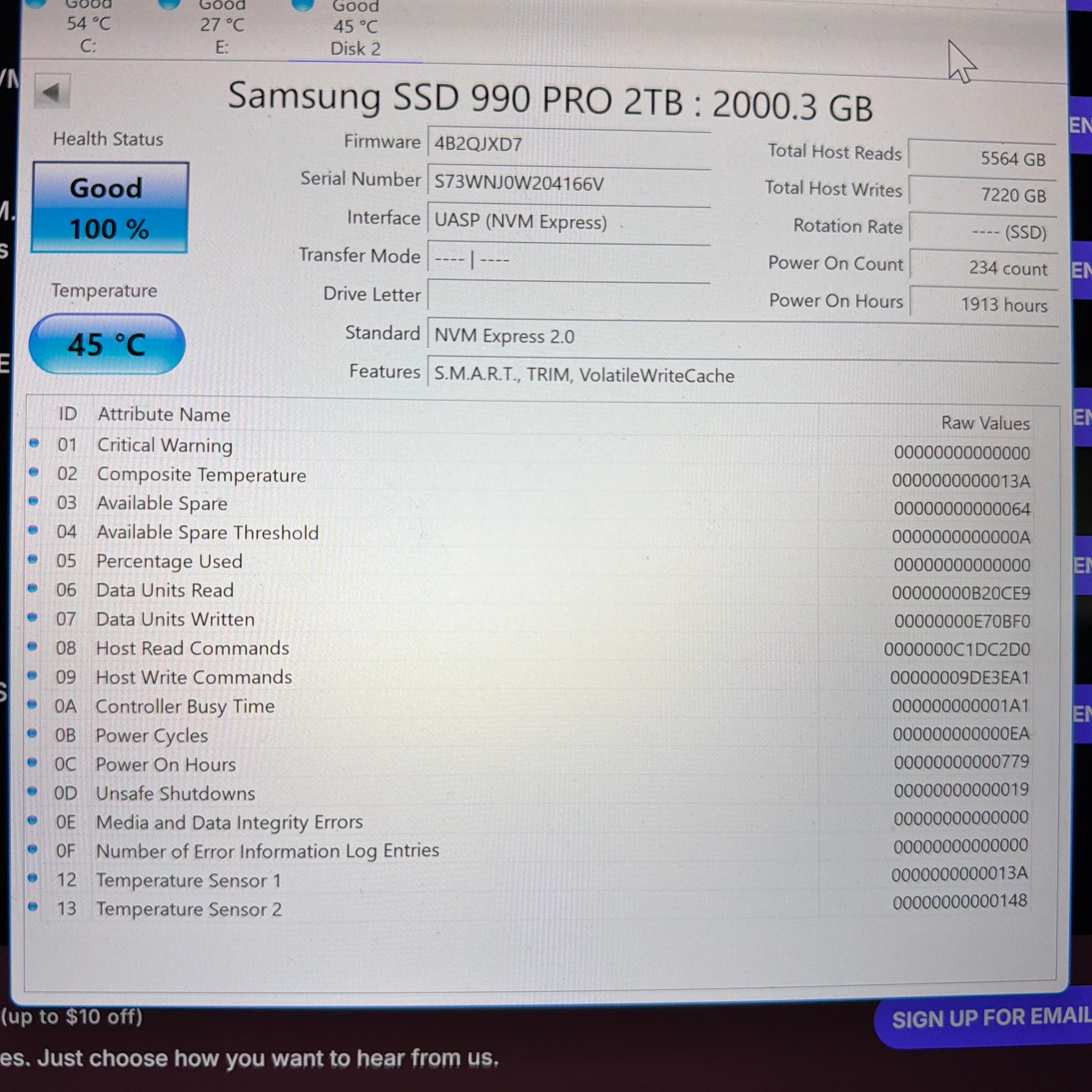
Task: Click the status dot for Temperature Sensor 2
Action: tap(33, 906)
